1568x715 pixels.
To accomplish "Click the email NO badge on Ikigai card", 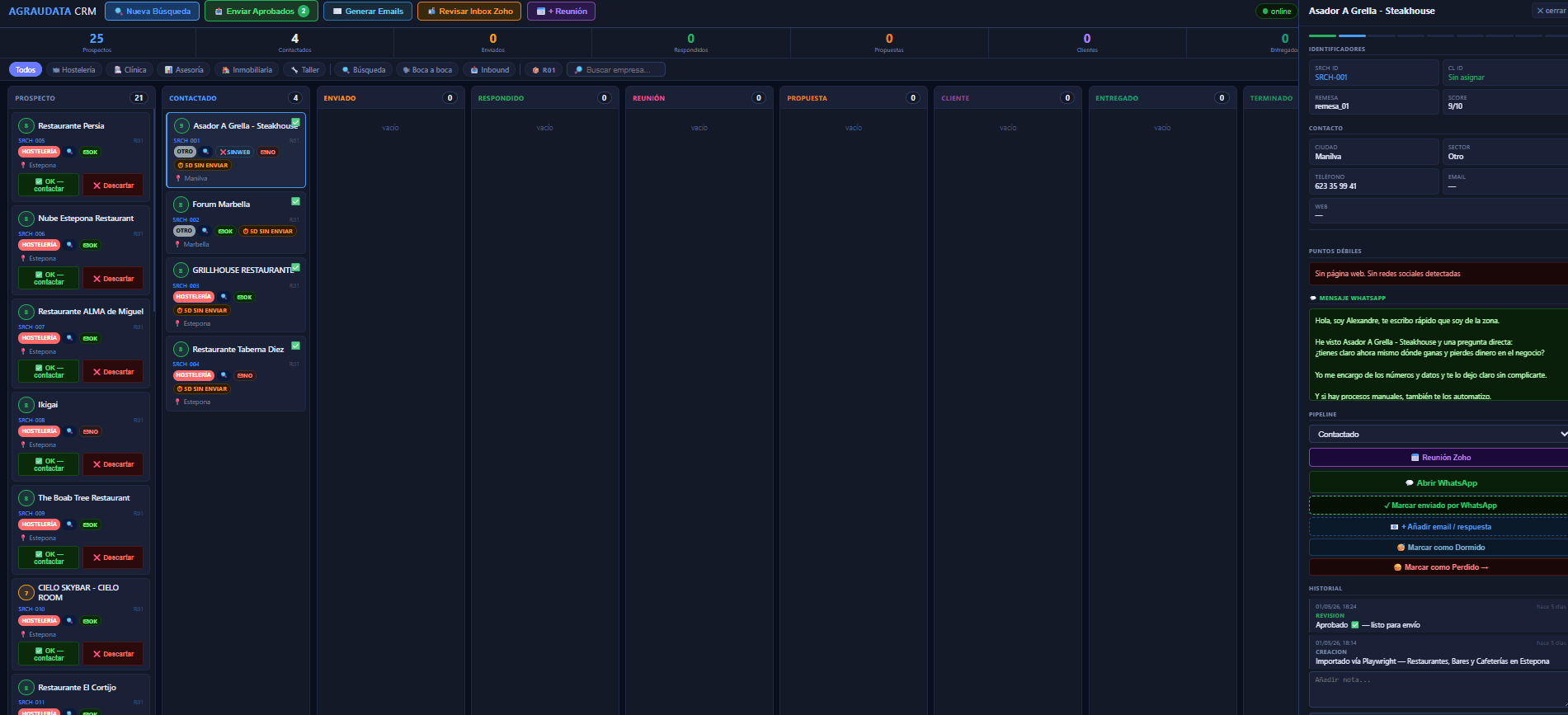I will [91, 431].
